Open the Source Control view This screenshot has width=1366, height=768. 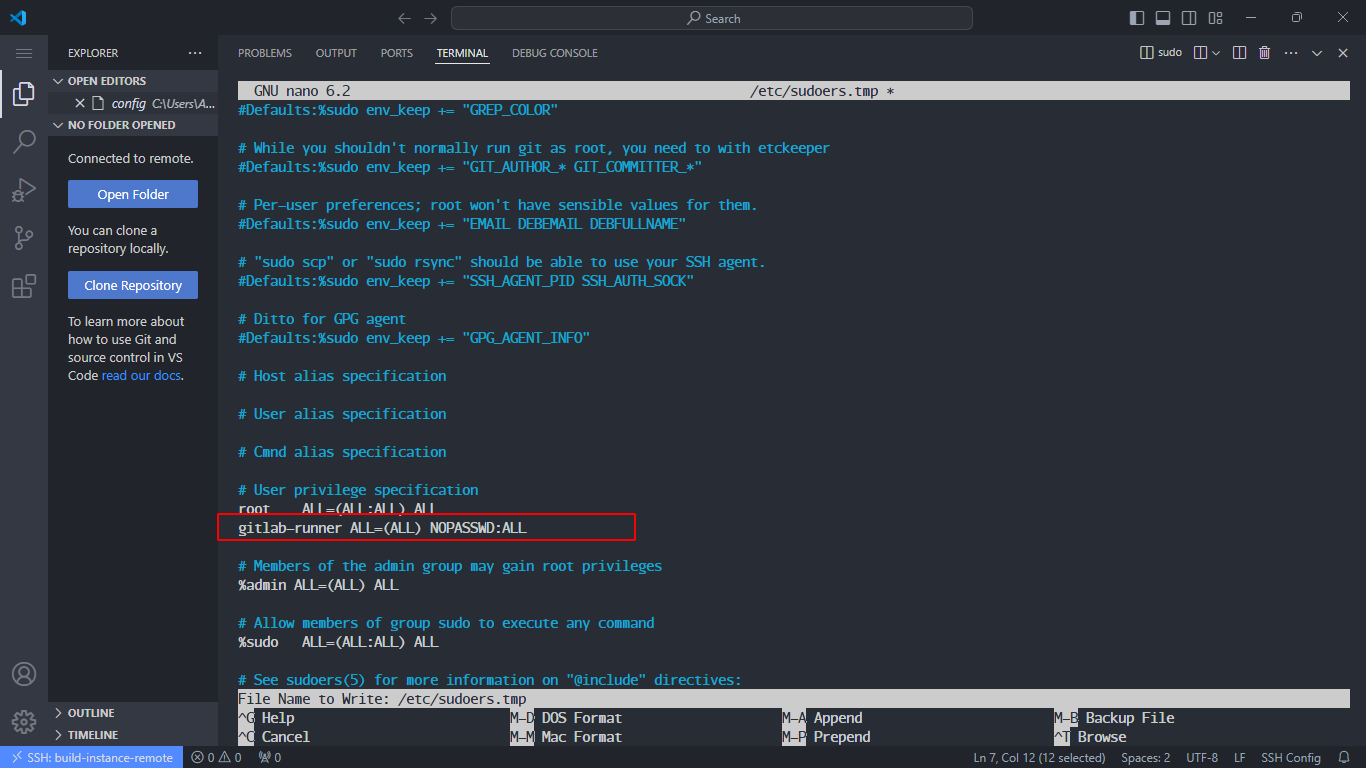click(x=24, y=238)
